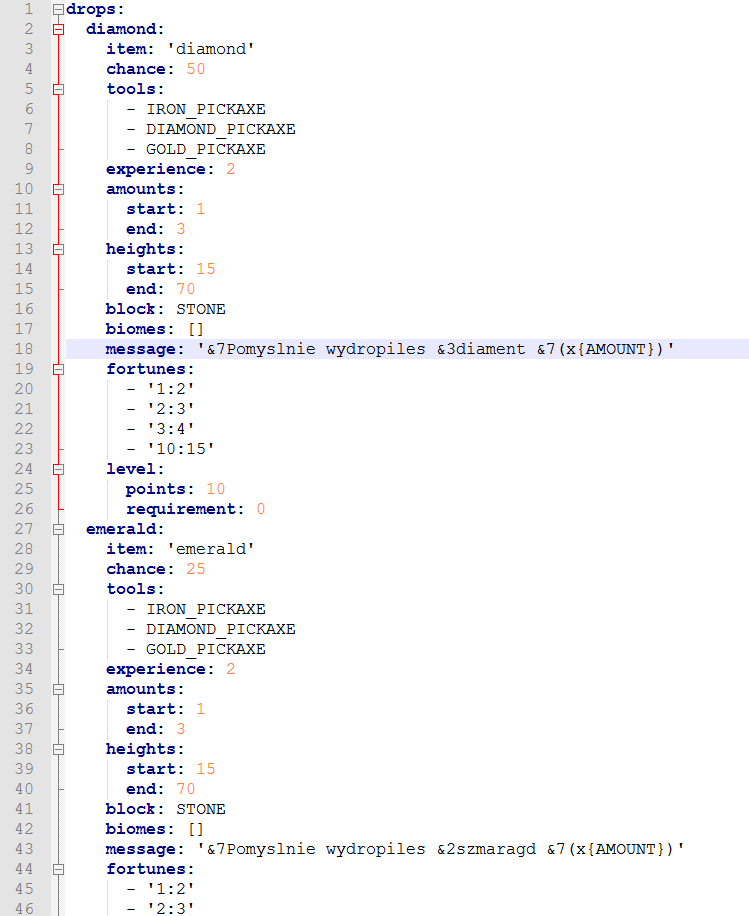
Task: Collapse the diamond block fold marker
Action: point(58,29)
